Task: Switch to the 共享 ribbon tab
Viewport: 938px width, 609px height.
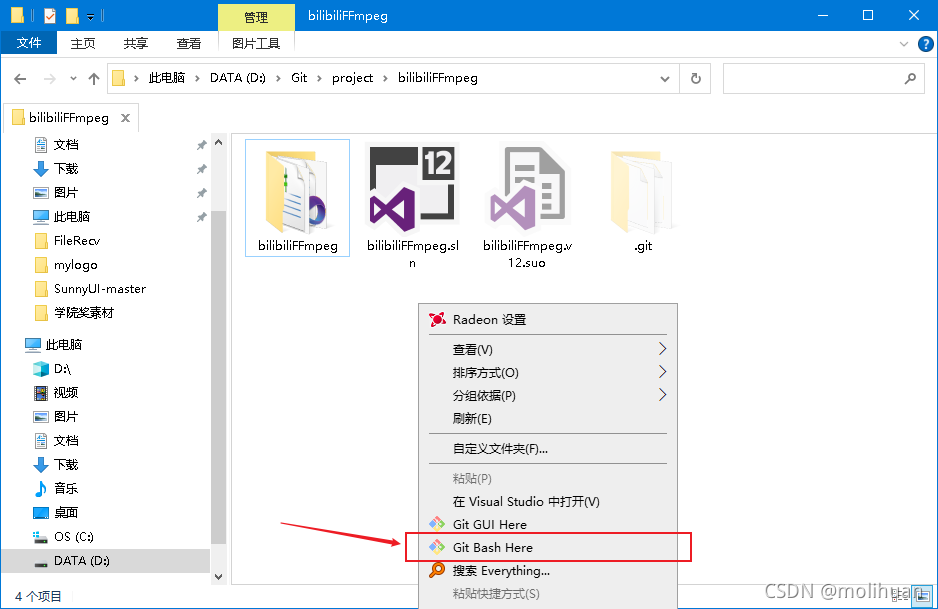Action: click(x=136, y=43)
